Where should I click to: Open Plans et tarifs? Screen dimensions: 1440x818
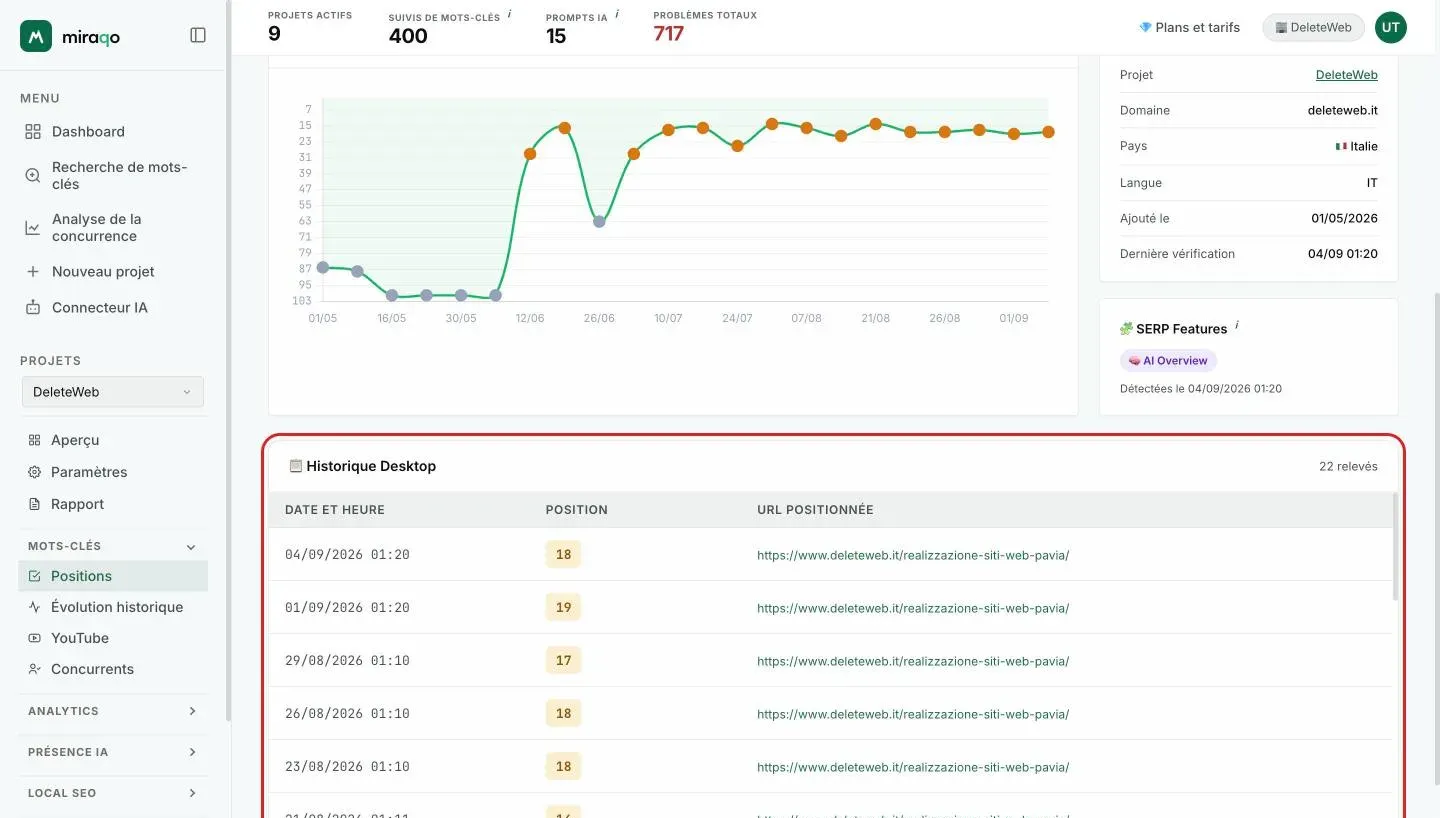point(1189,27)
